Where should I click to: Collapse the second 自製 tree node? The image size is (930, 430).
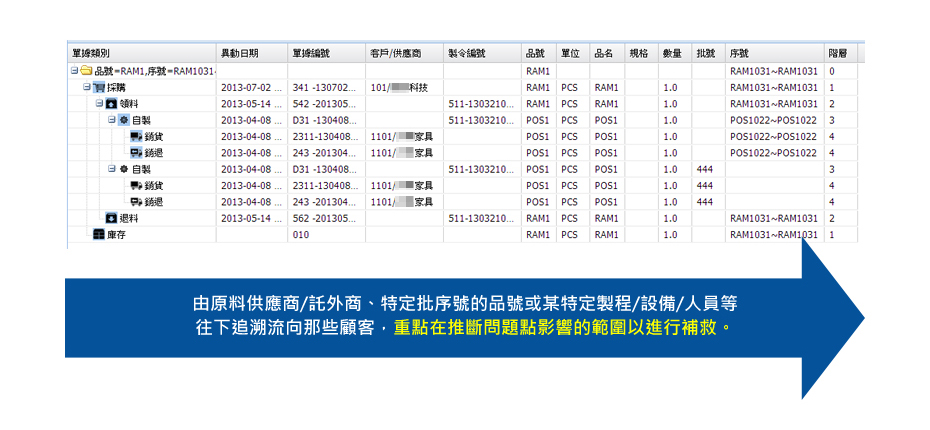[x=112, y=169]
